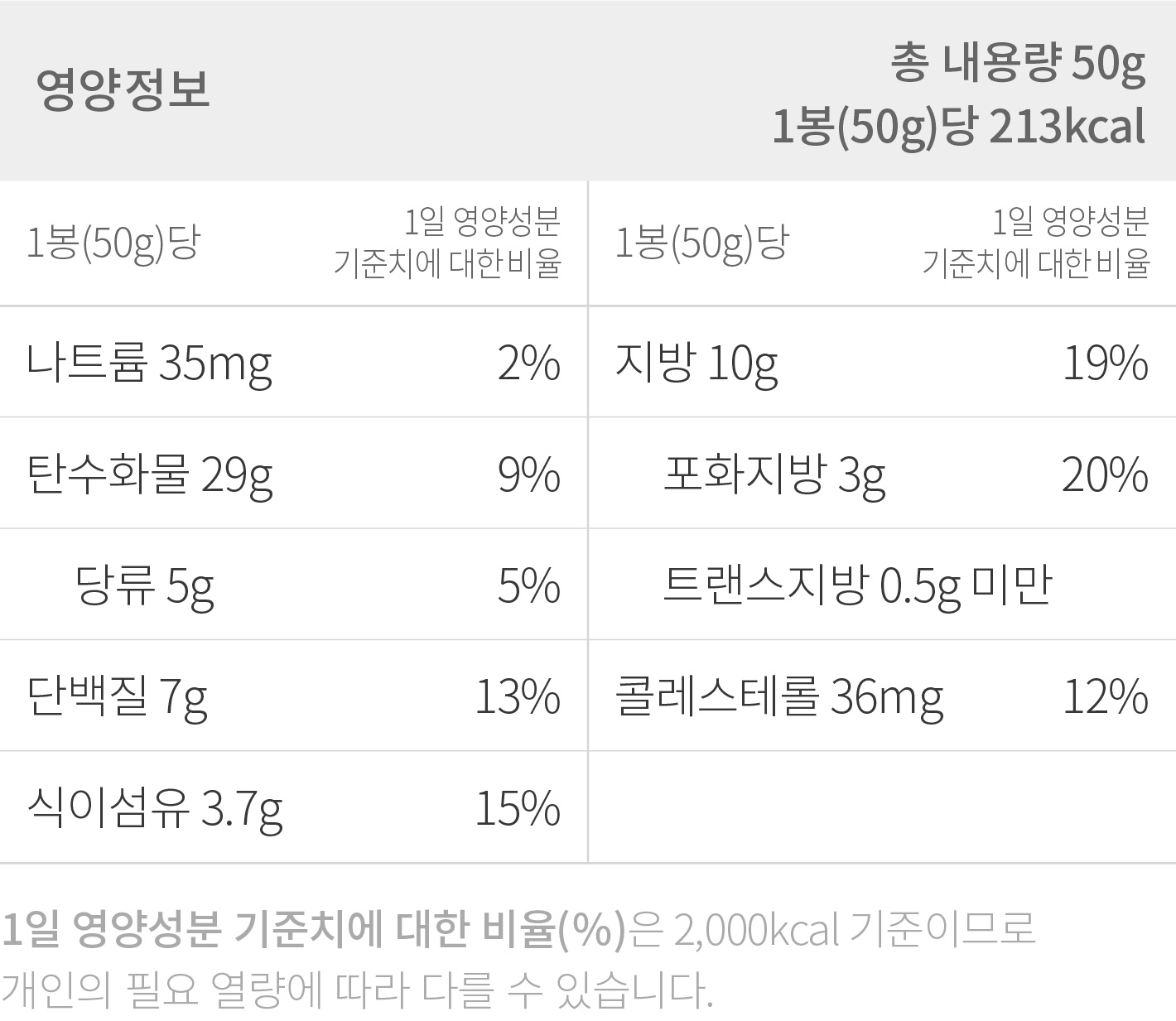Click the 당류 5g entry
The width and height of the screenshot is (1176, 1021).
(144, 585)
